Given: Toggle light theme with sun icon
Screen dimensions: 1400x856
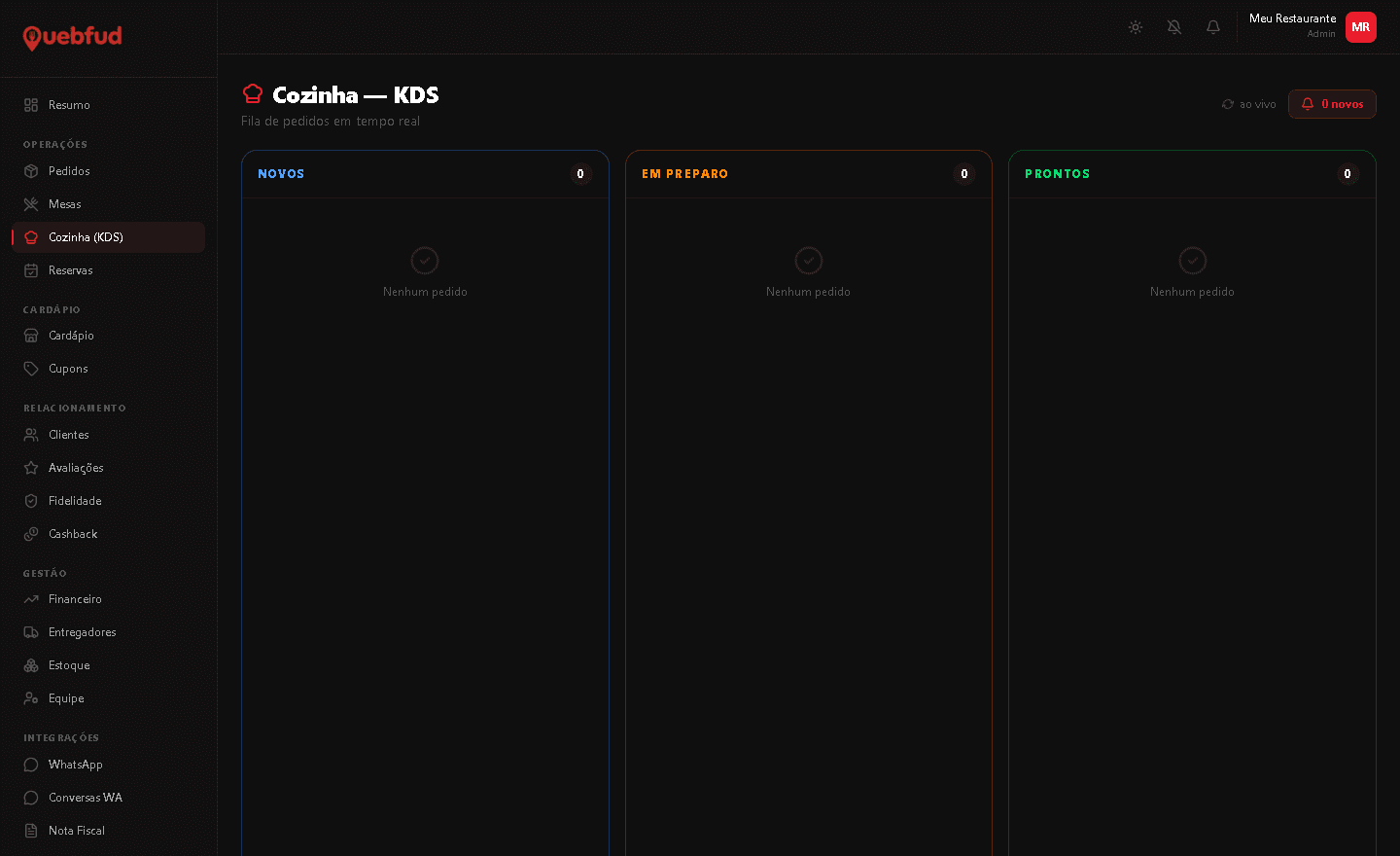Looking at the screenshot, I should [x=1136, y=27].
